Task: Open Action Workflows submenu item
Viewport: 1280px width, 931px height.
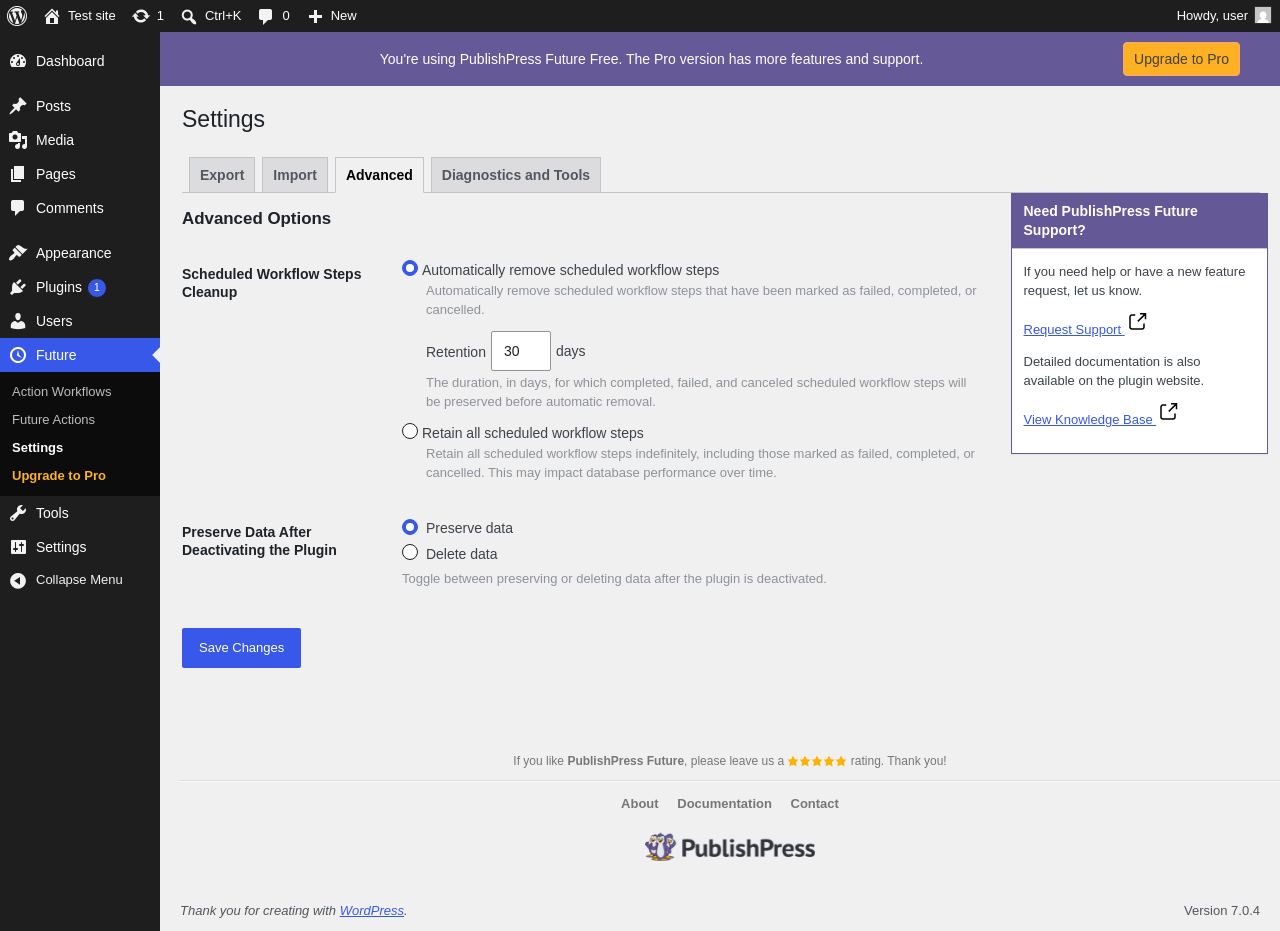Action: [62, 391]
